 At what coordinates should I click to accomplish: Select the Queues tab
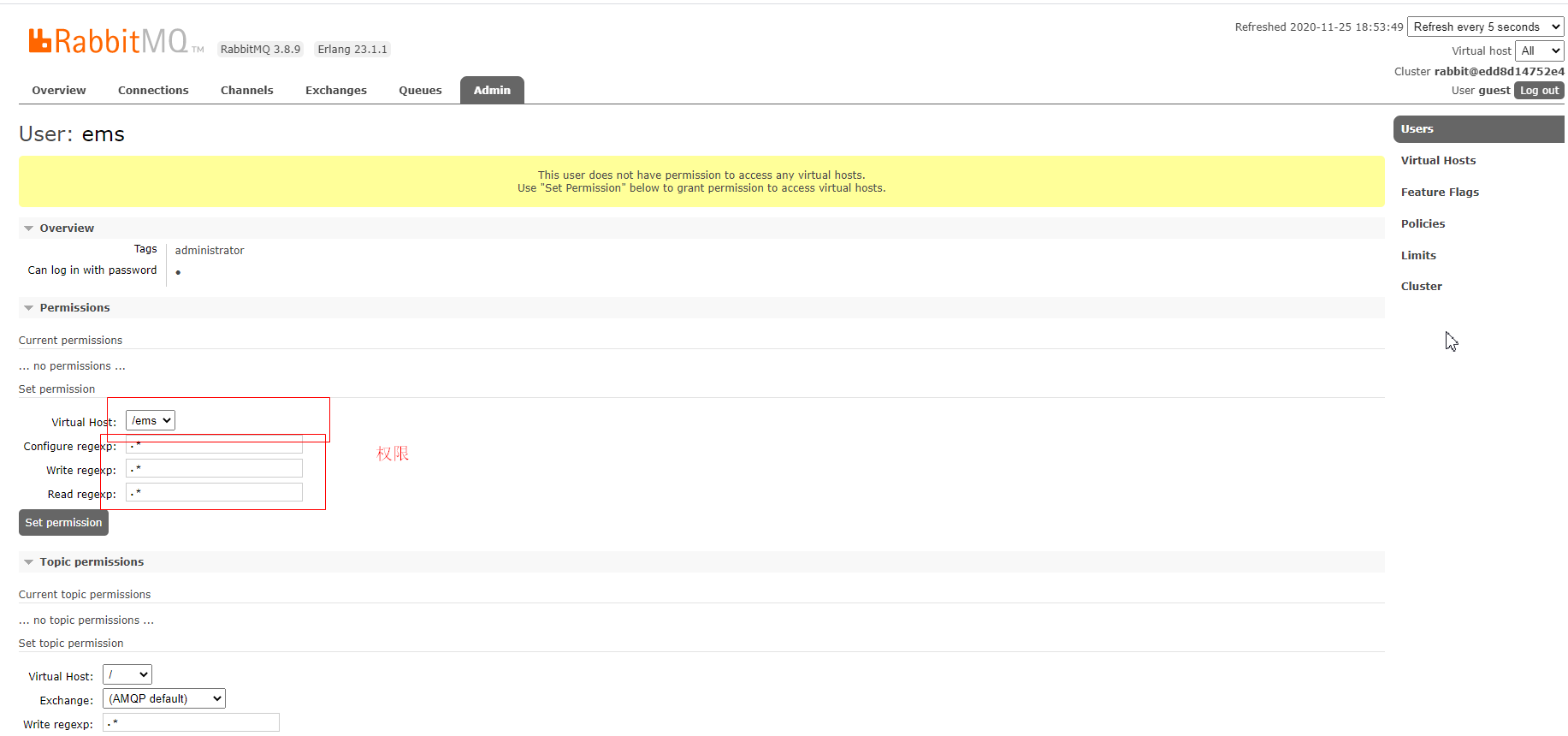point(420,90)
